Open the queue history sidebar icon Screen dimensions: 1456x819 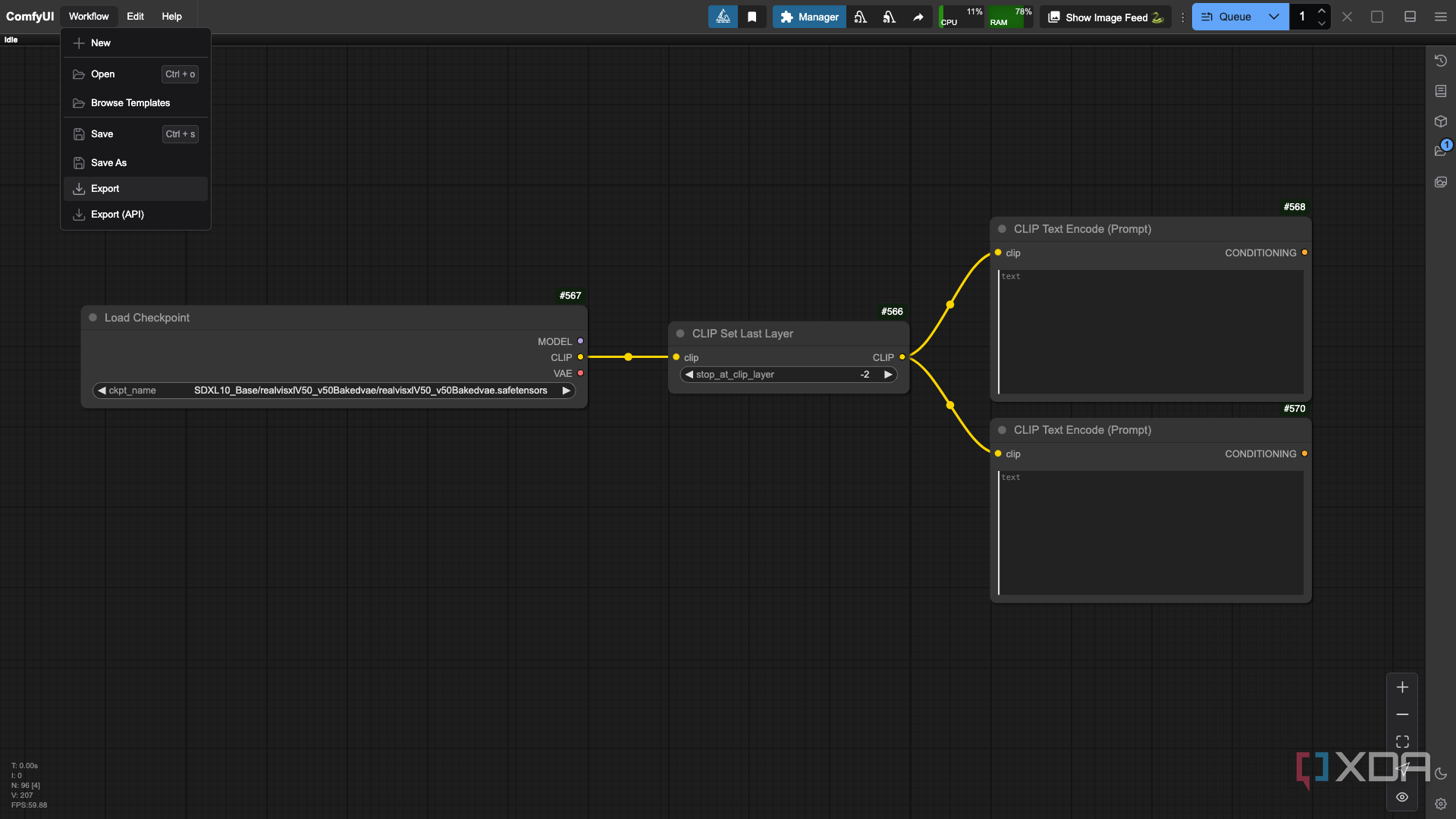coord(1441,61)
